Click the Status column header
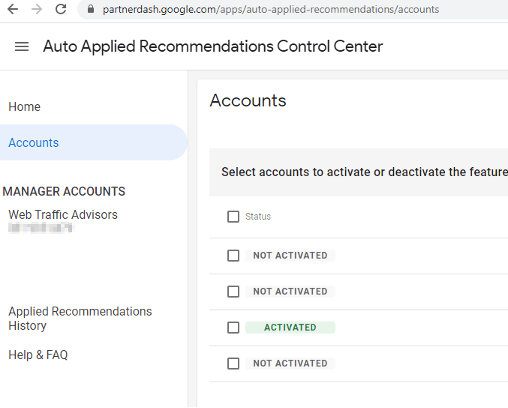The image size is (508, 408). pyautogui.click(x=258, y=216)
